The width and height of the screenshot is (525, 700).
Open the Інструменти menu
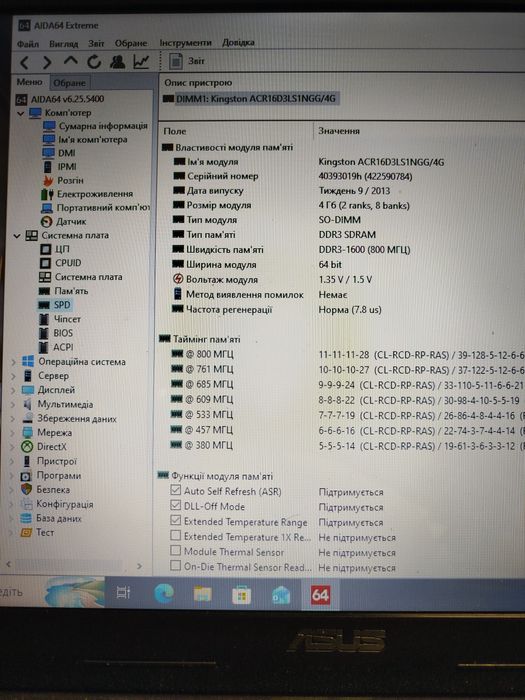coord(185,43)
